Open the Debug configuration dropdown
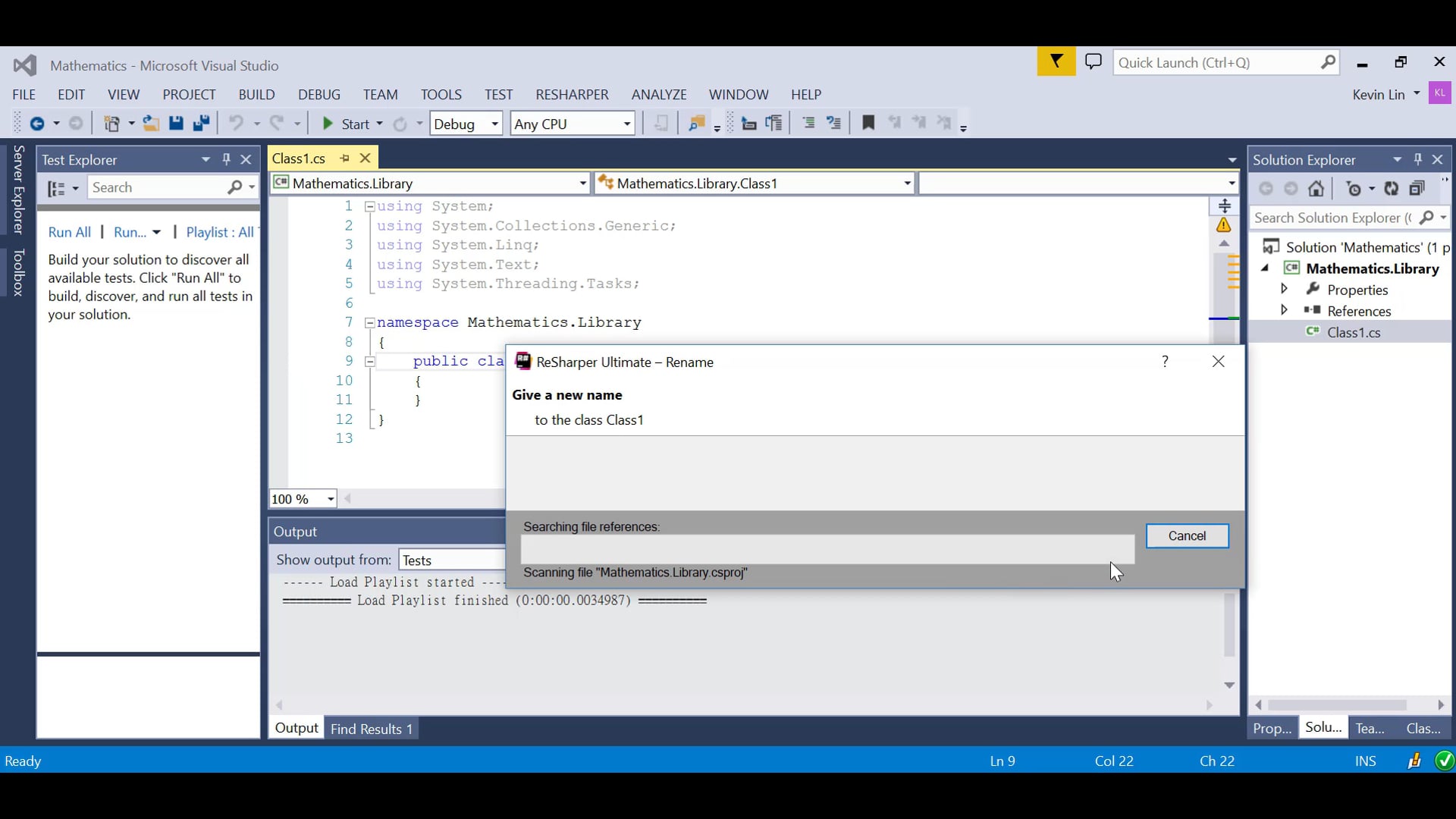The width and height of the screenshot is (1456, 819). coord(494,124)
